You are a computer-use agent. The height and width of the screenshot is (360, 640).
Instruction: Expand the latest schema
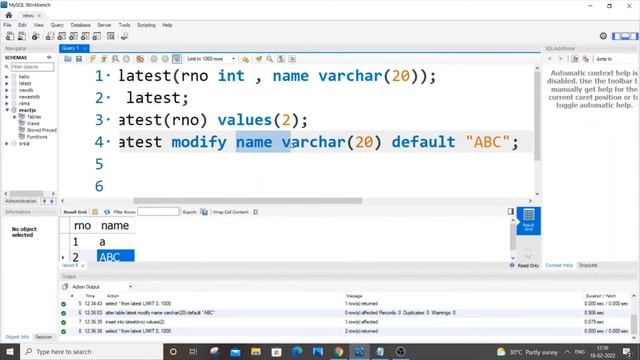7,83
